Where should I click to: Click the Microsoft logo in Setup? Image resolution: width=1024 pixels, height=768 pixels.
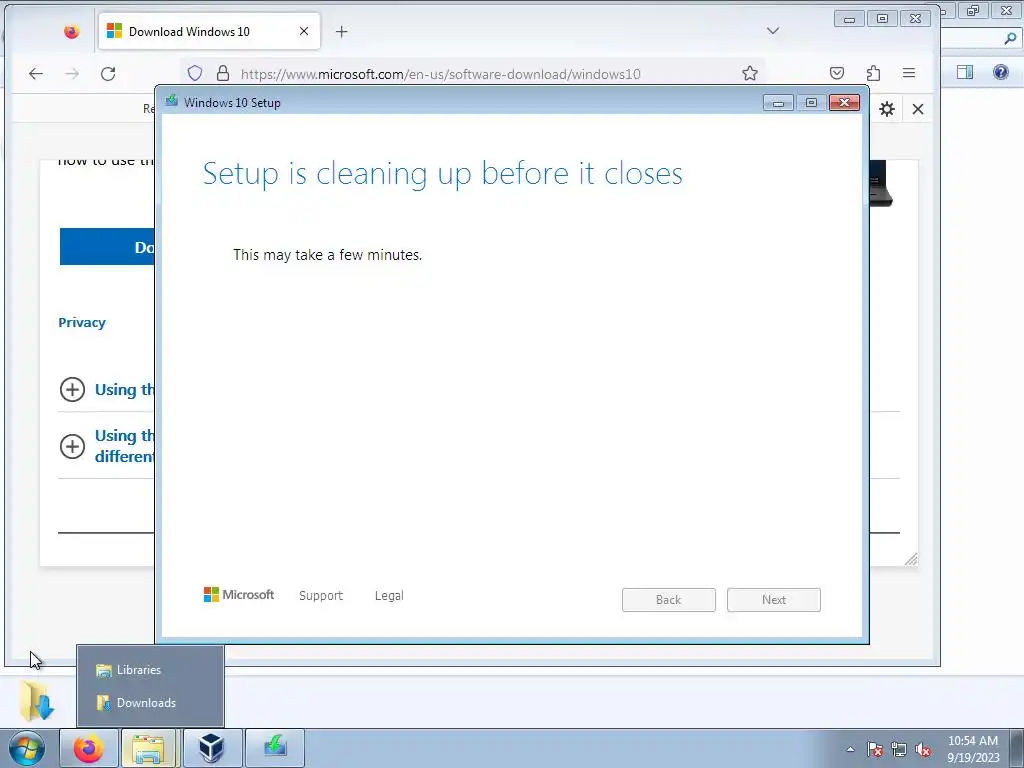coord(239,595)
